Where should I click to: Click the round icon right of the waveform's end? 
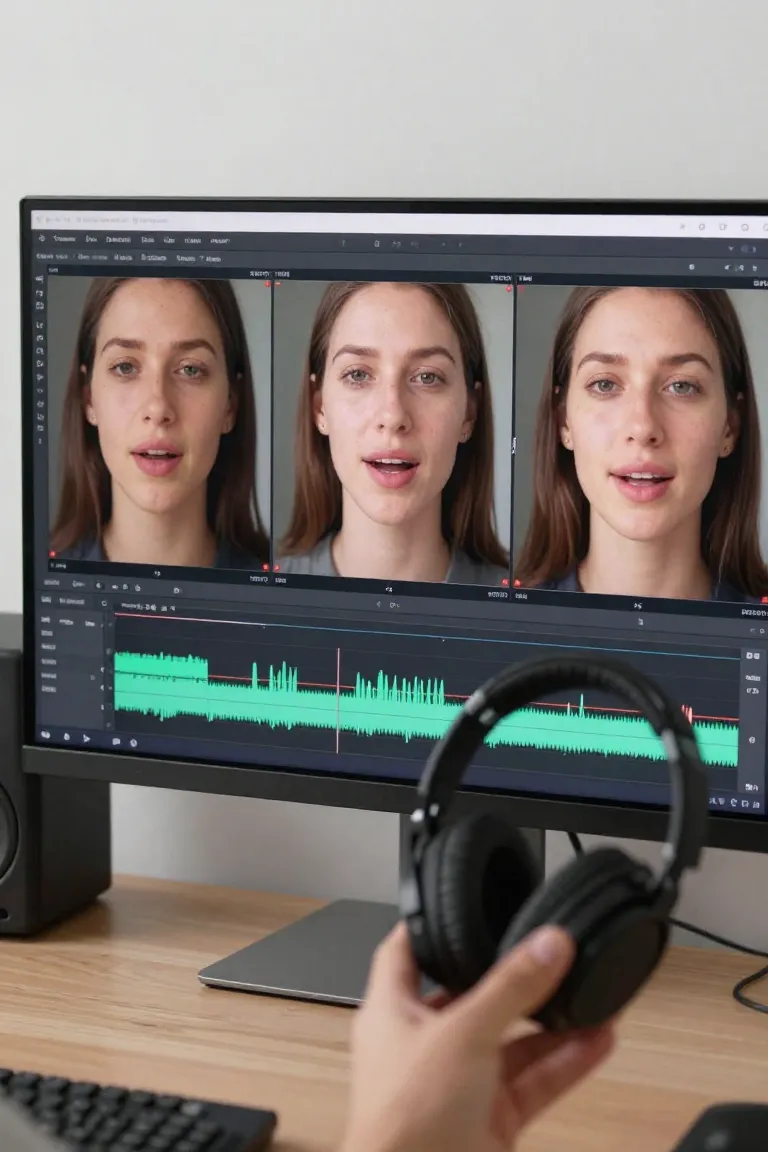click(751, 740)
